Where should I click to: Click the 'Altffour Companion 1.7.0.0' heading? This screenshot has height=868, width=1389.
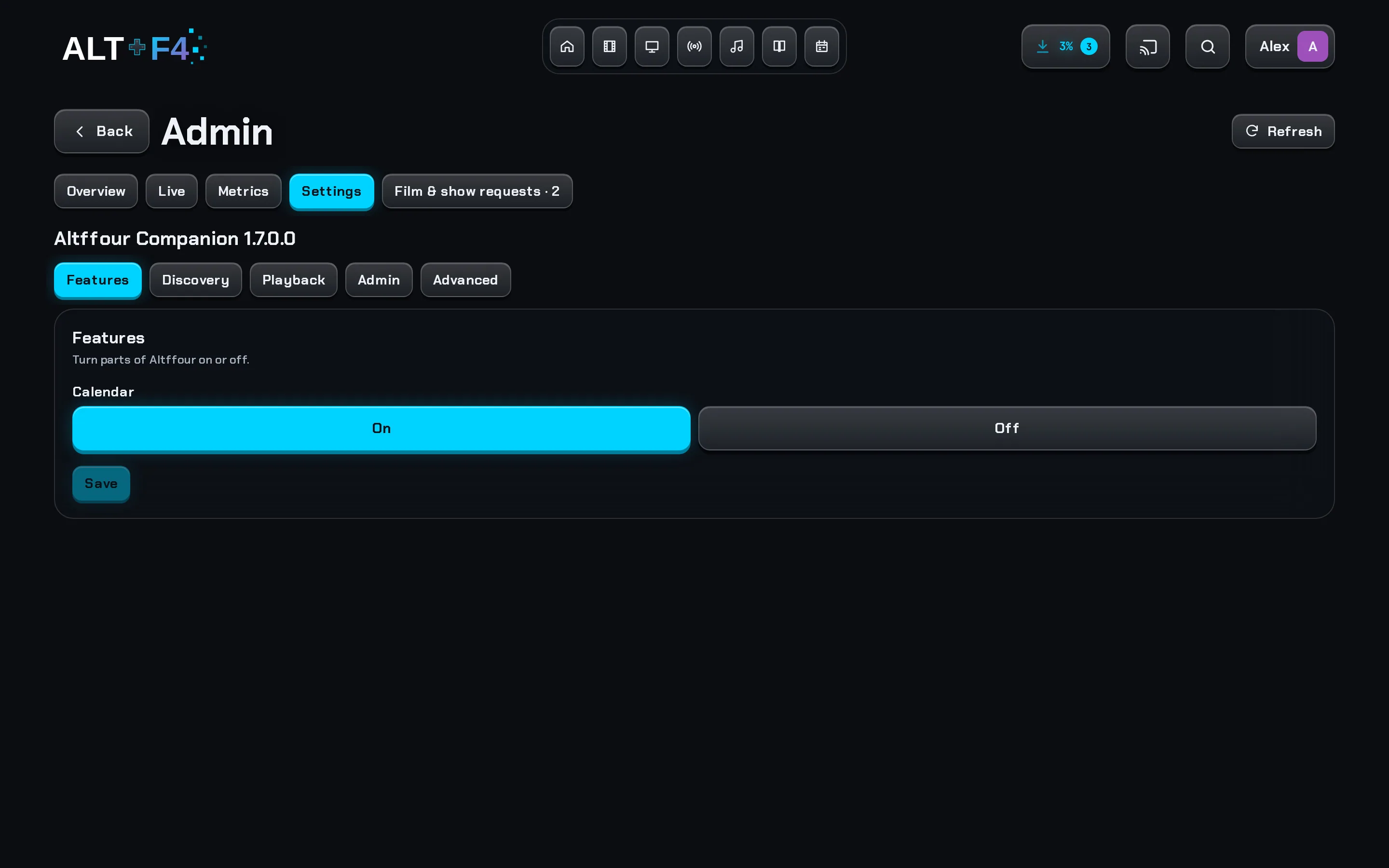[x=175, y=238]
